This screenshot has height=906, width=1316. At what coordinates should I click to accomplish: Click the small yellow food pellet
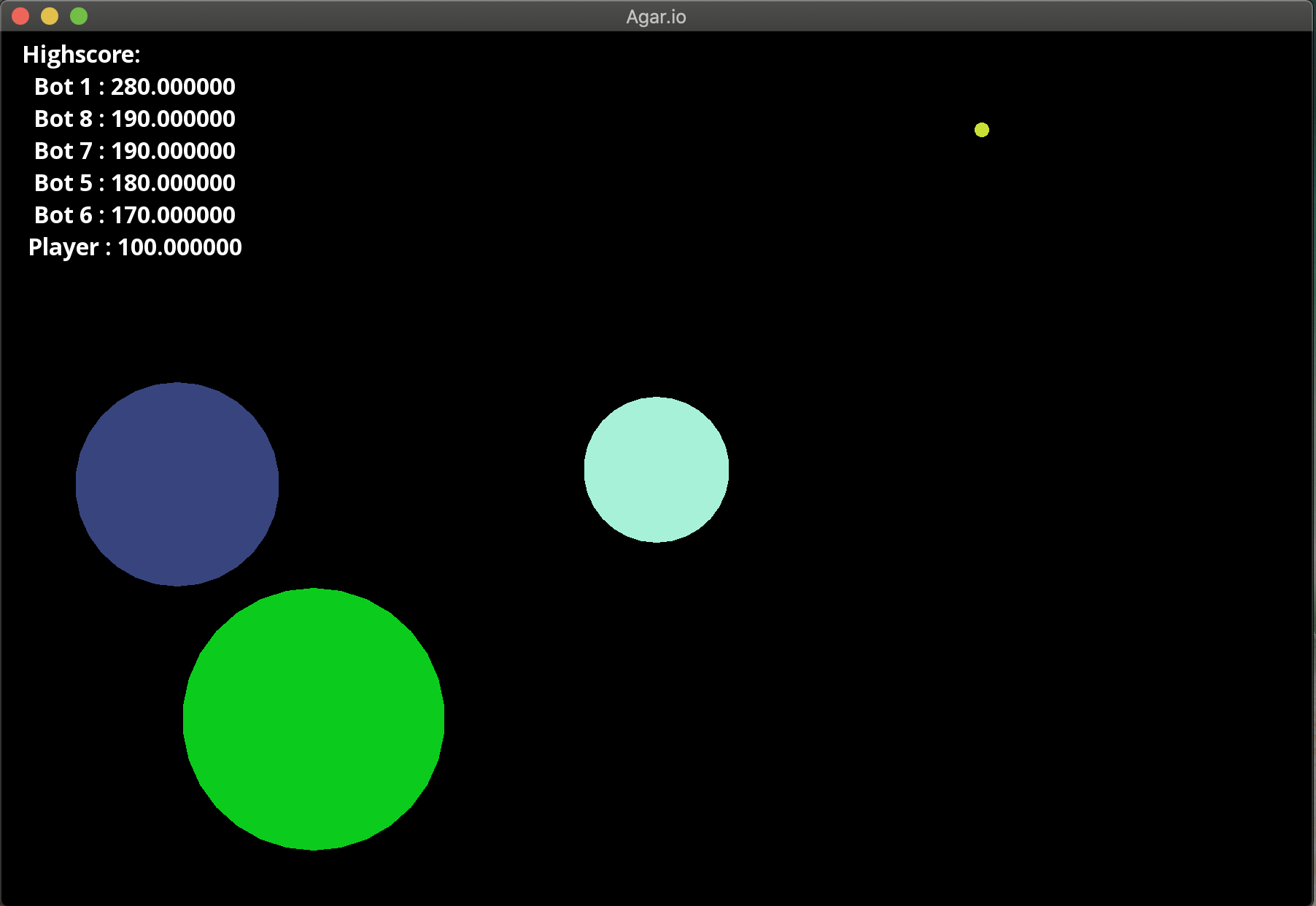(x=982, y=130)
